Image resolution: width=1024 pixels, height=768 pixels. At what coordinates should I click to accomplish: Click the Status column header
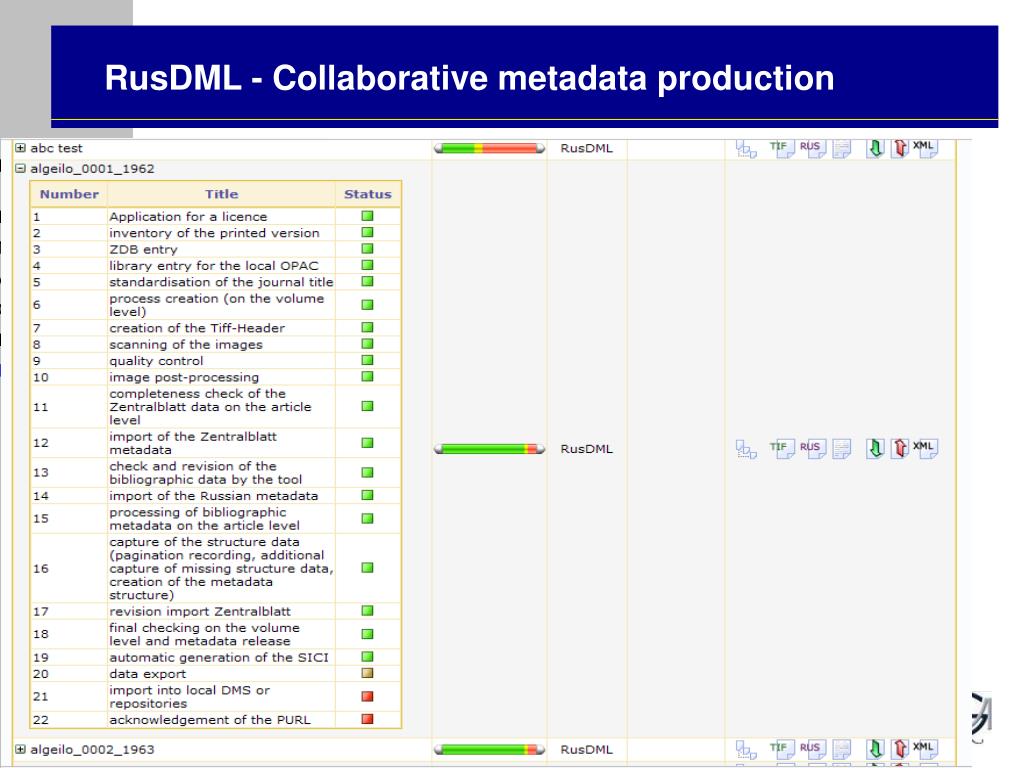pyautogui.click(x=368, y=194)
